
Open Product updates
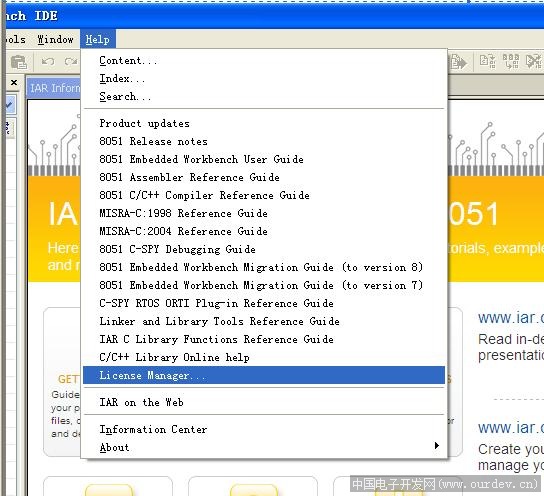[x=264, y=123]
